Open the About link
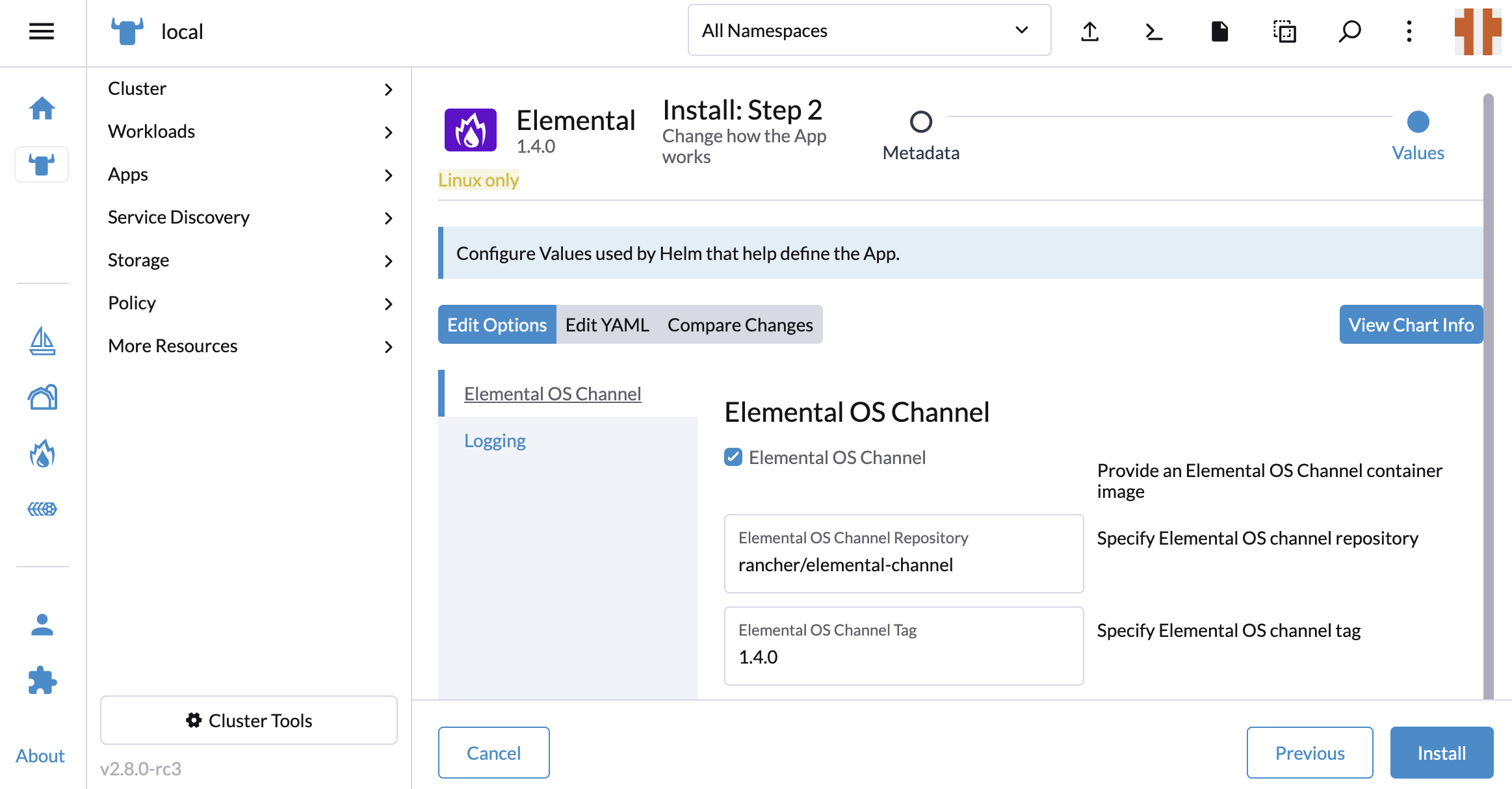The image size is (1512, 789). (x=40, y=755)
